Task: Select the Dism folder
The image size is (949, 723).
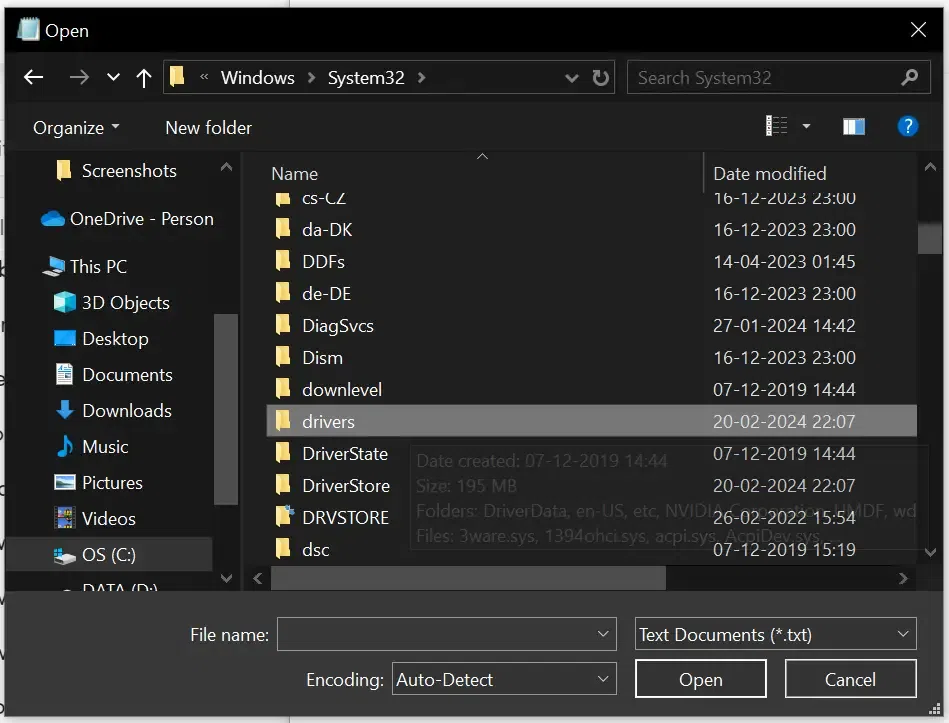Action: [591, 358]
